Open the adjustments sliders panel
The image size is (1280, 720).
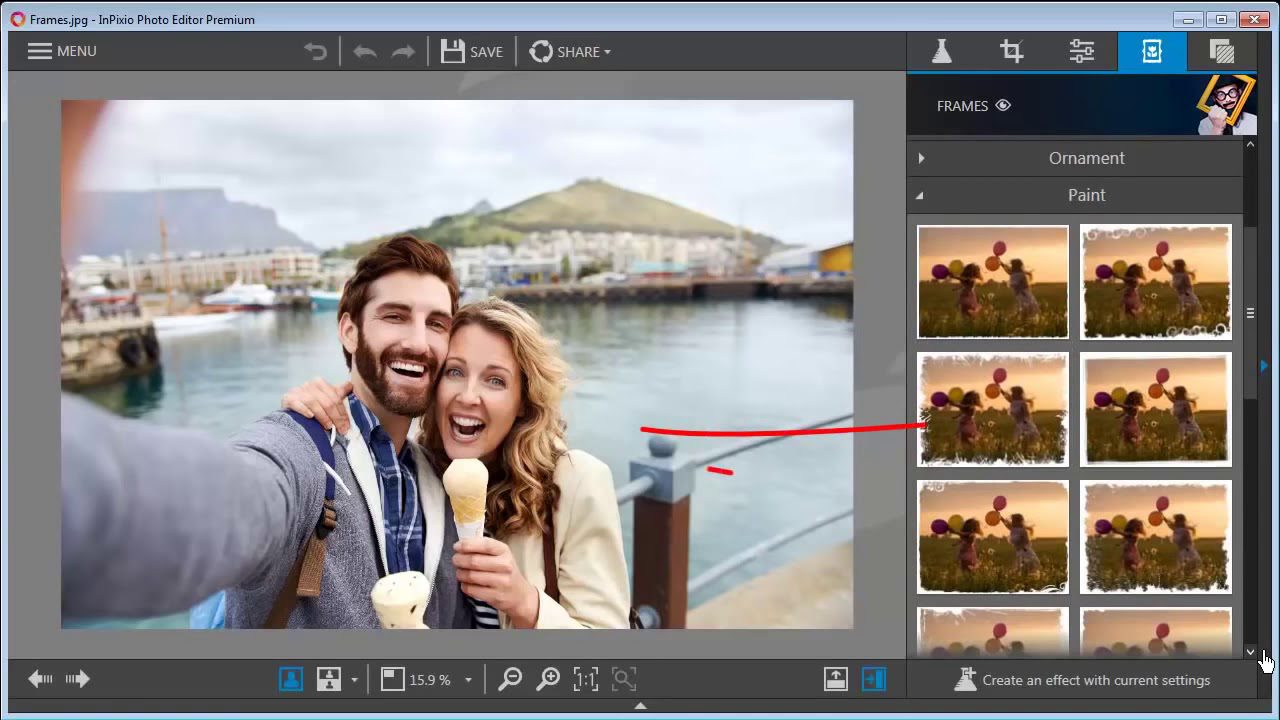pyautogui.click(x=1081, y=51)
